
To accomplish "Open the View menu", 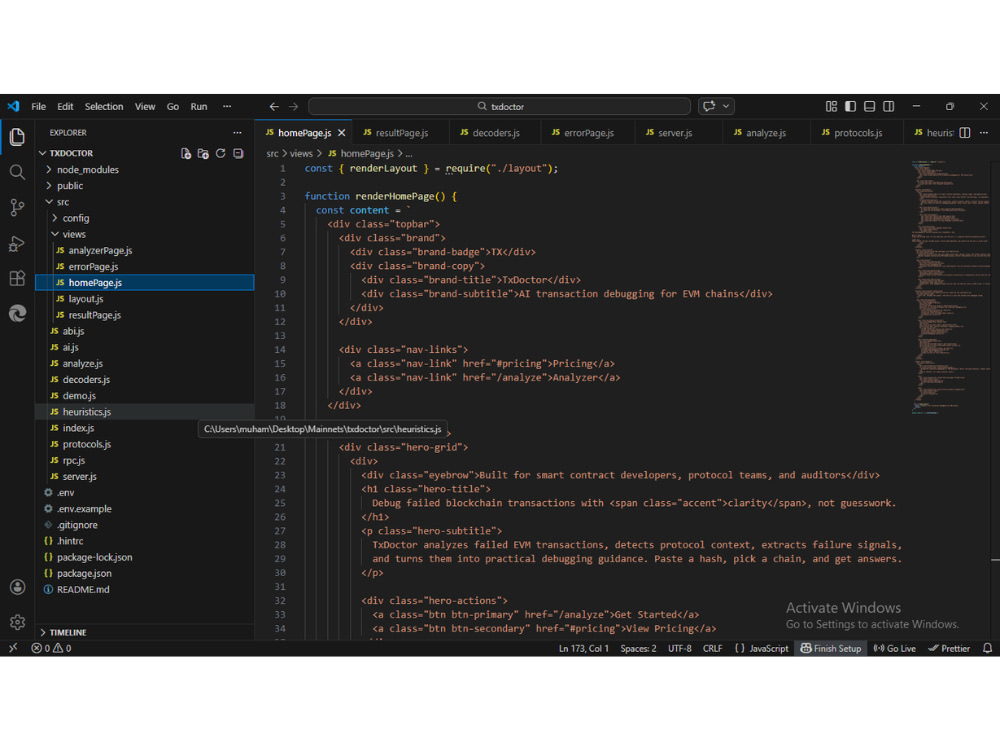I will 145,107.
